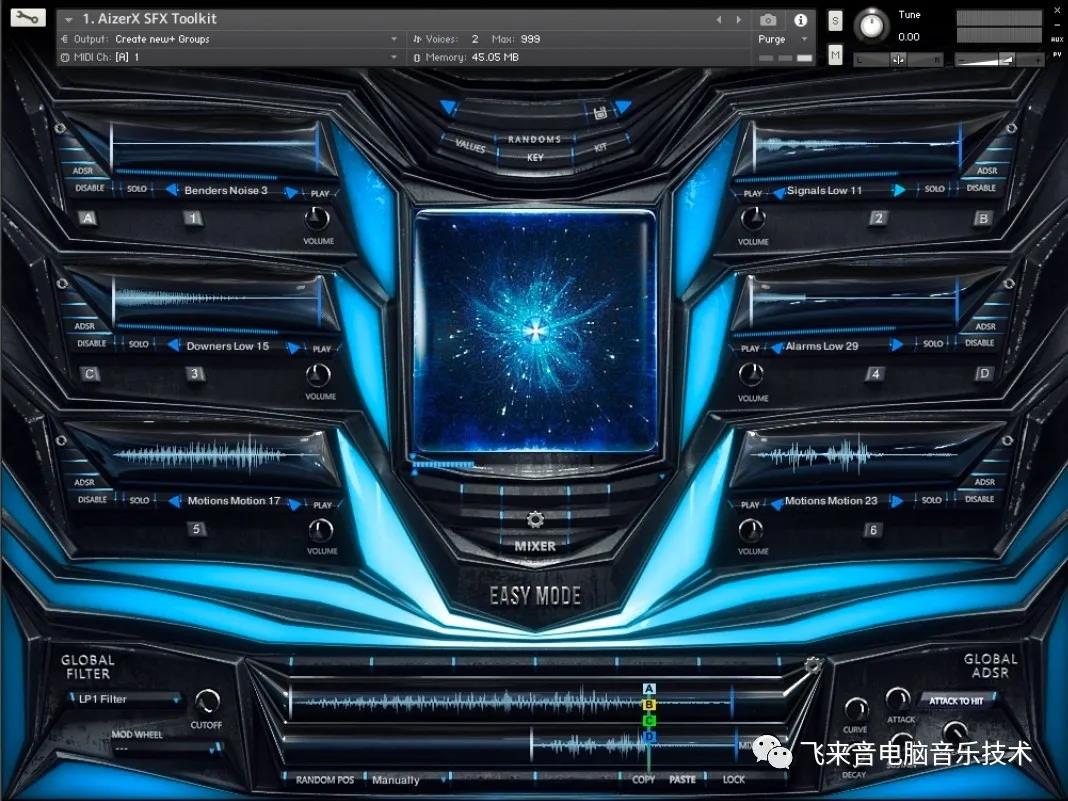Click the pan center icon below Tune
This screenshot has width=1068, height=801.
[x=898, y=60]
